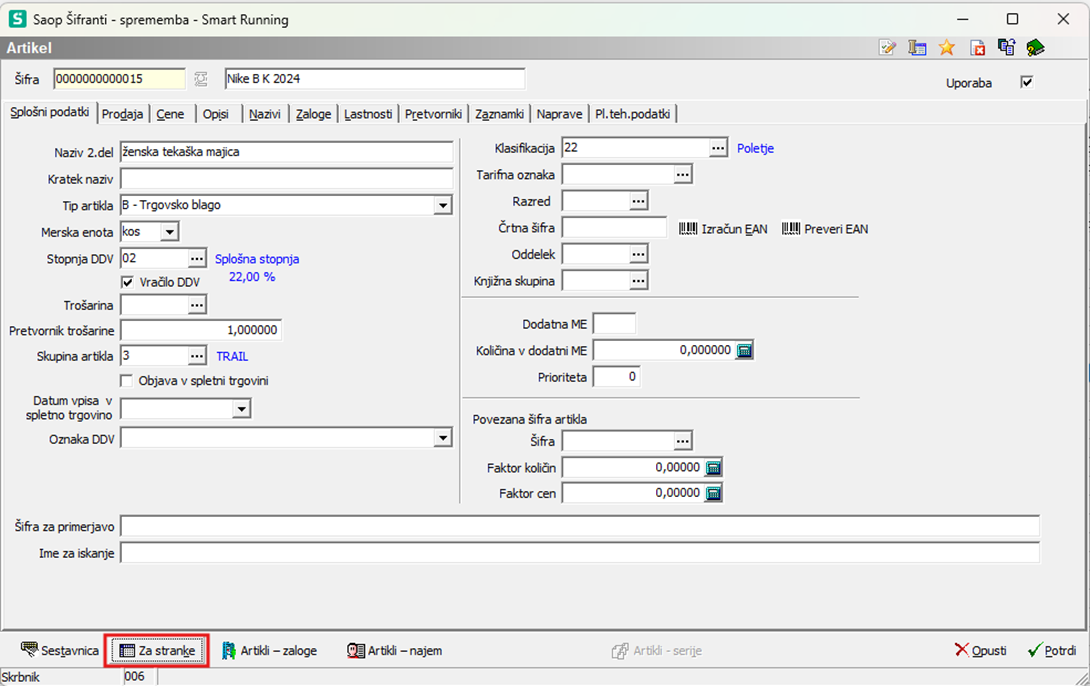Open Klasifikacija lookup ellipsis

(718, 148)
